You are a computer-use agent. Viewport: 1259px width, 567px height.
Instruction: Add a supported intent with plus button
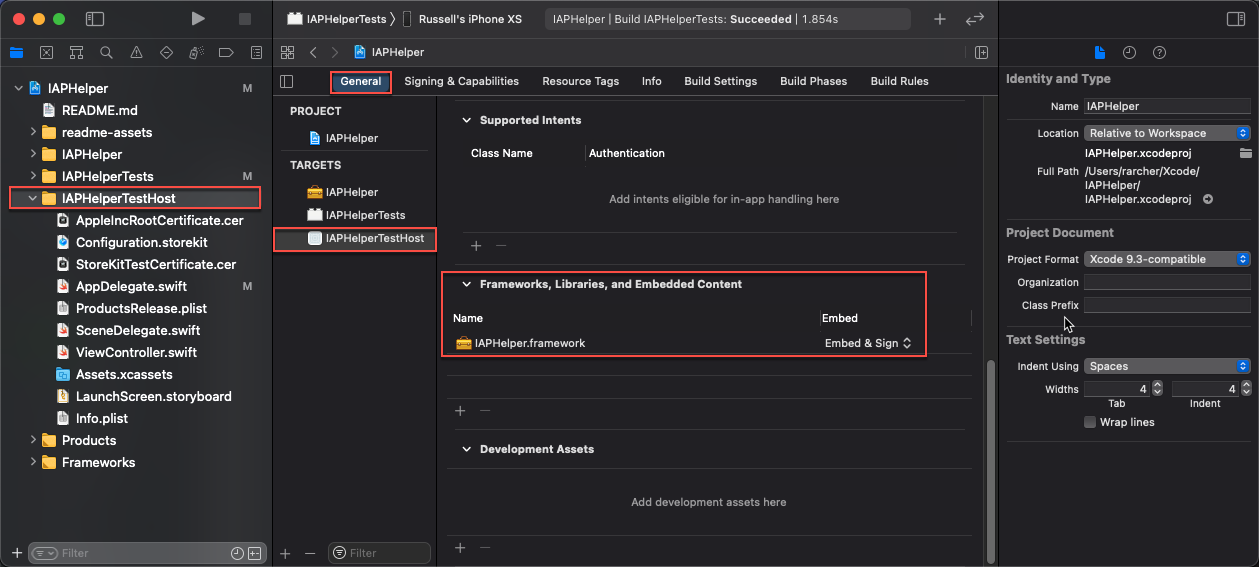click(476, 245)
